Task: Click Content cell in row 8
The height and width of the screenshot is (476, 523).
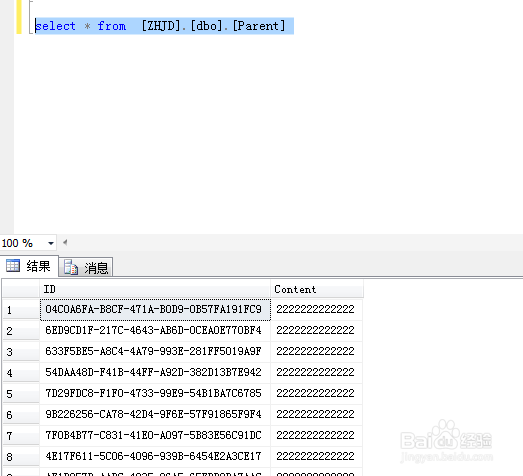Action: tap(317, 457)
